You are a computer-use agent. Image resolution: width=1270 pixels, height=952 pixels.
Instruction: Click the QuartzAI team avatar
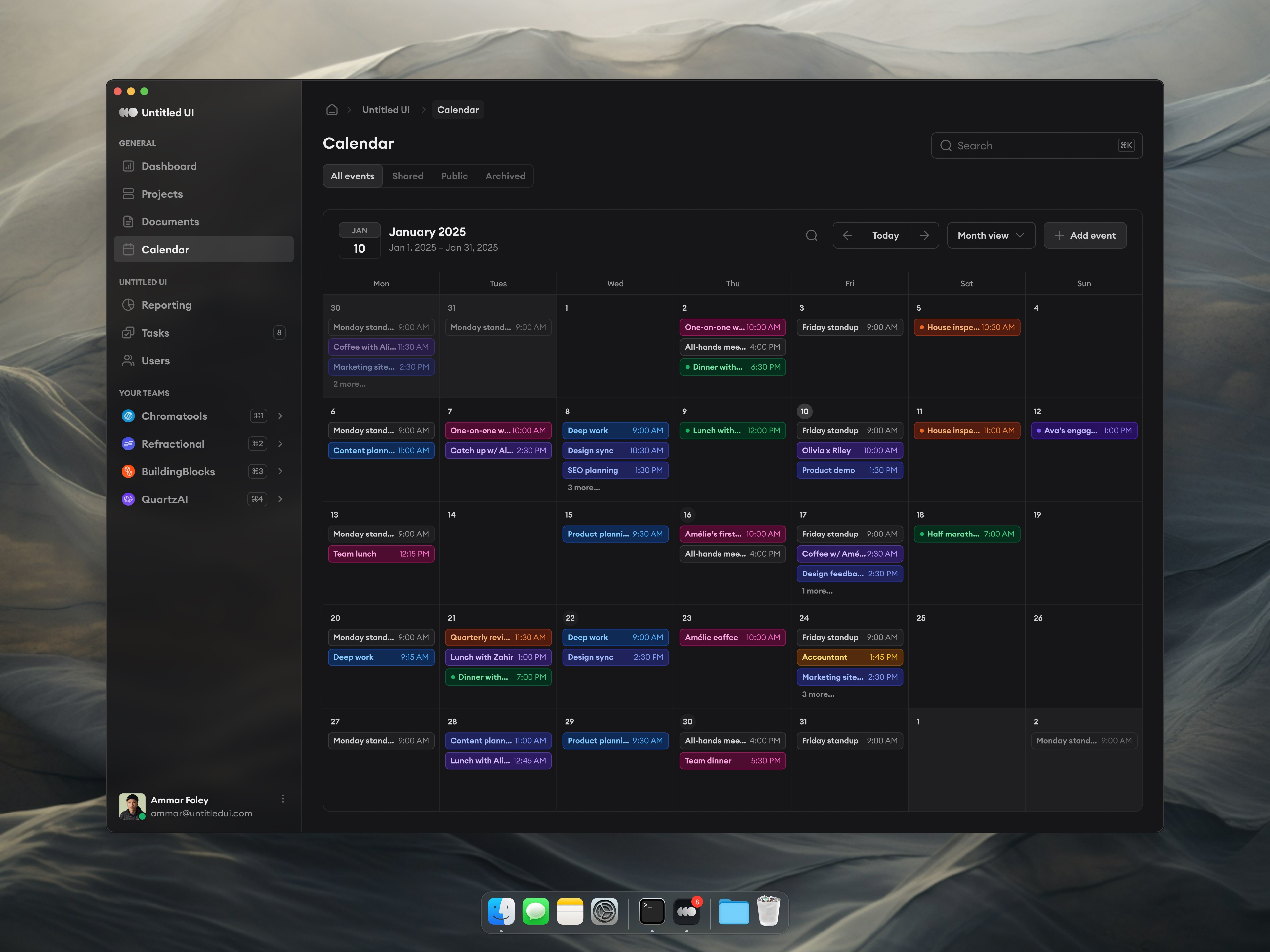(x=128, y=499)
